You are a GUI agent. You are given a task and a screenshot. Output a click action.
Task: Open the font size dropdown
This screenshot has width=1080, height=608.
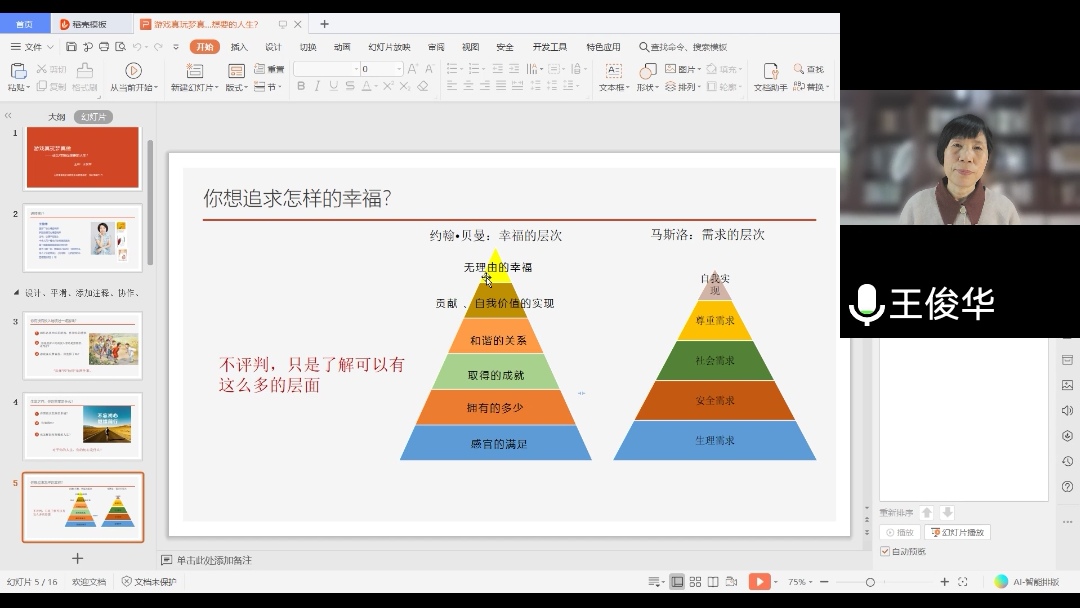[x=399, y=69]
